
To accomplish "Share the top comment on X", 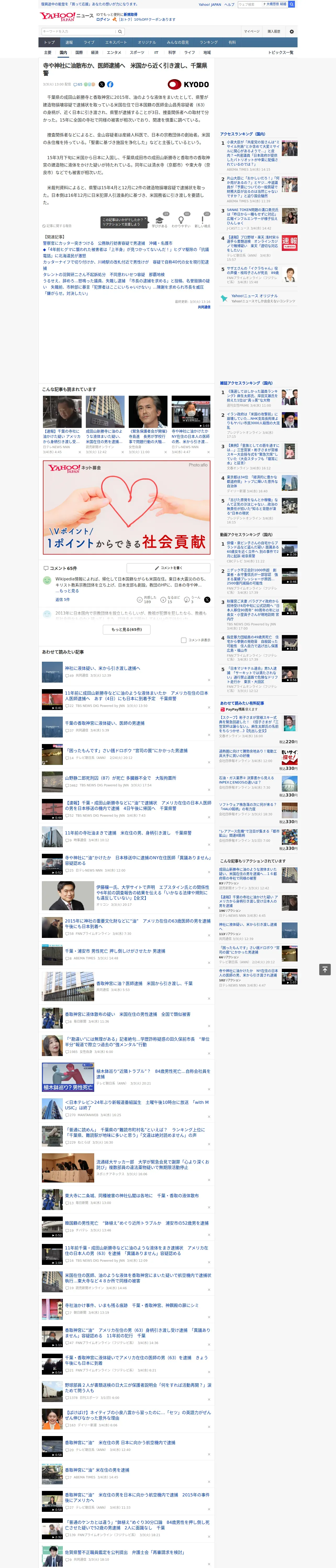I will click(x=207, y=599).
